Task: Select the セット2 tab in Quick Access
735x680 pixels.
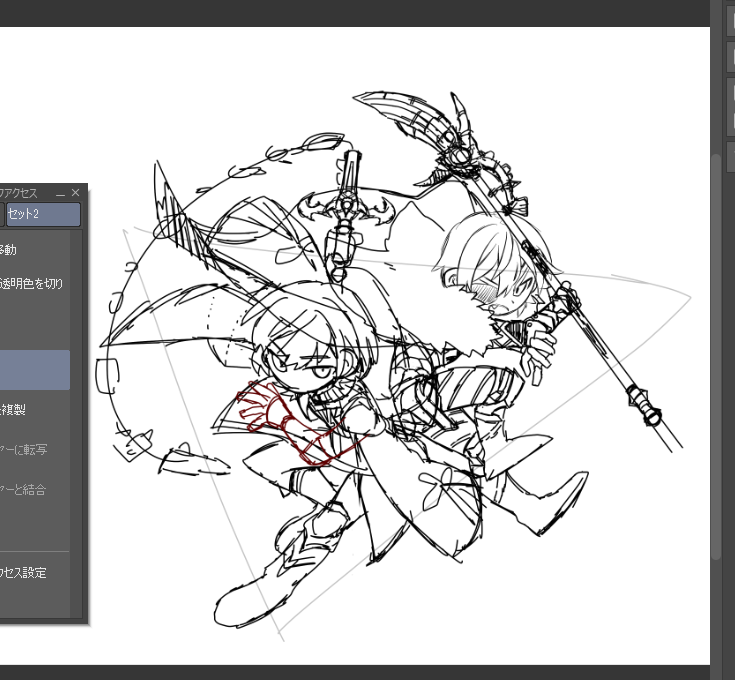Action: [x=43, y=214]
